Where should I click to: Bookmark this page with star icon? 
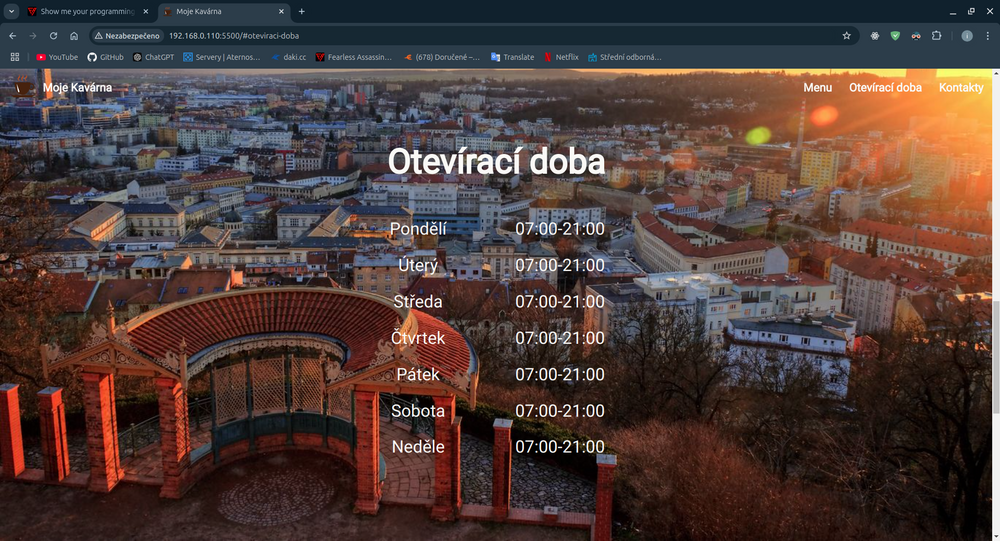(846, 36)
